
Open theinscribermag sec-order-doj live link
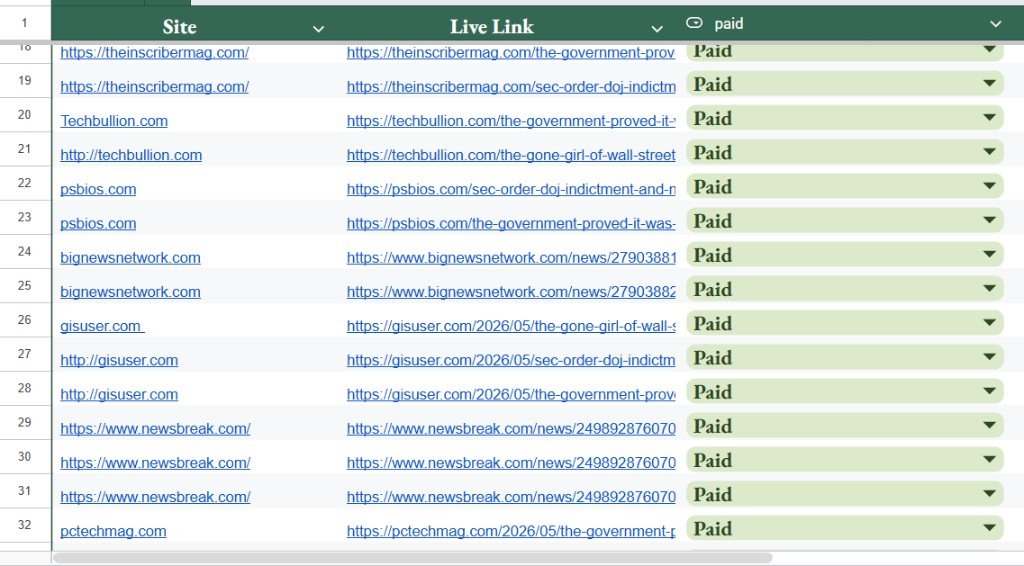[511, 86]
